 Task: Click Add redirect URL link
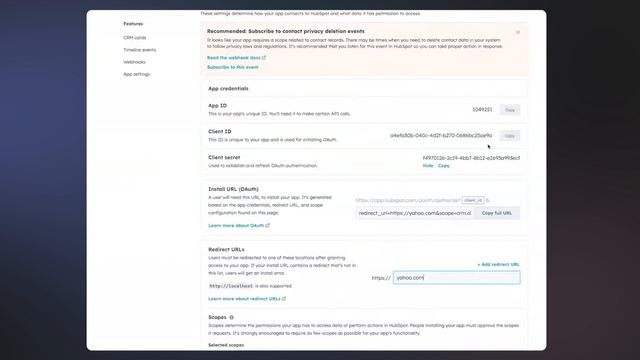point(498,264)
